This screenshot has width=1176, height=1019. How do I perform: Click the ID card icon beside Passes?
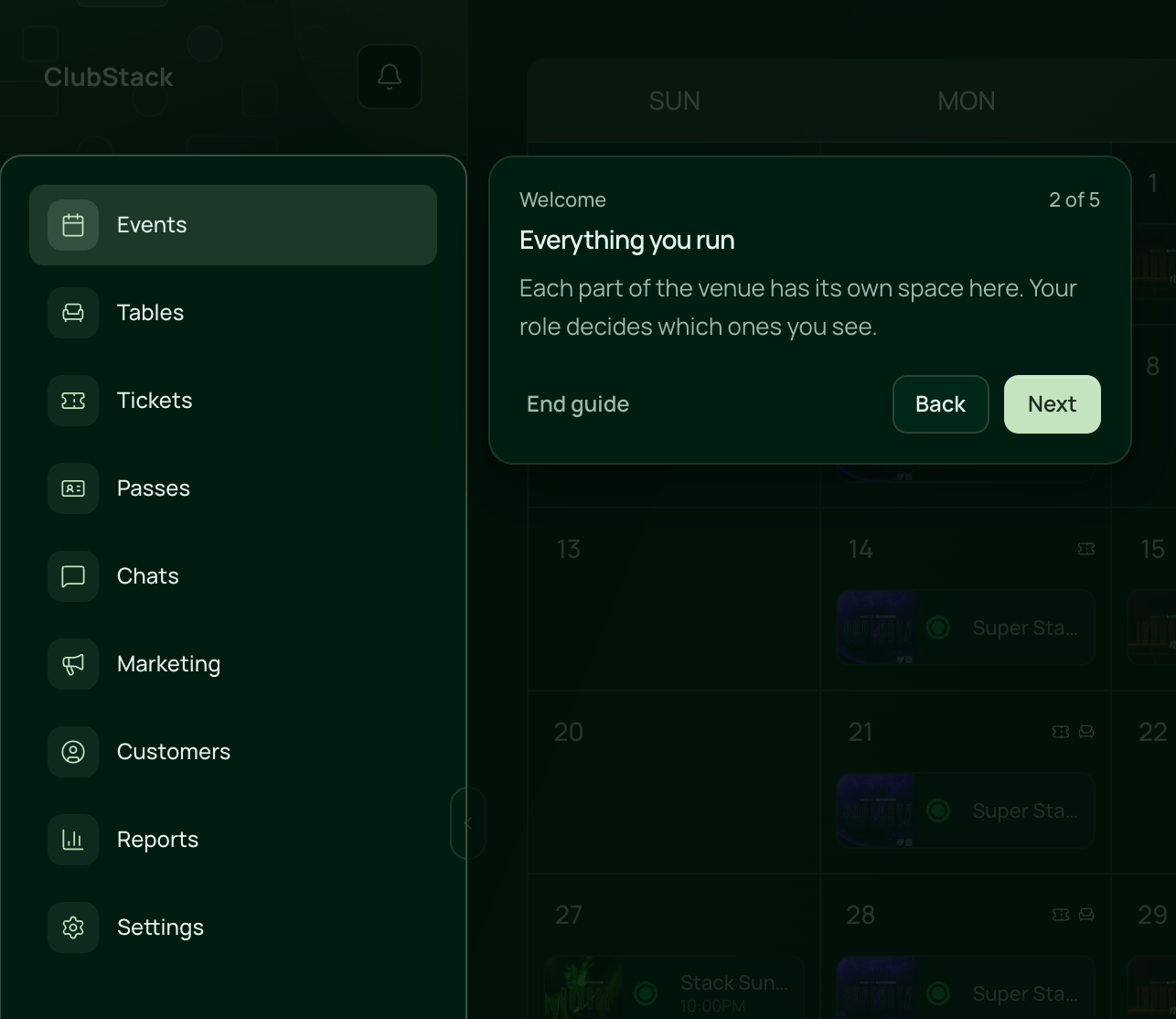tap(73, 488)
